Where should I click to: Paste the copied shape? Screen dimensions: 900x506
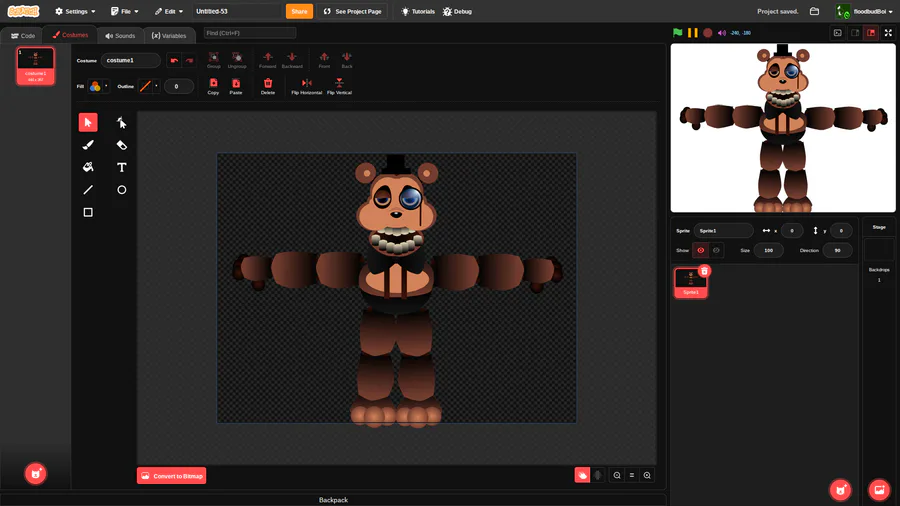click(x=236, y=86)
